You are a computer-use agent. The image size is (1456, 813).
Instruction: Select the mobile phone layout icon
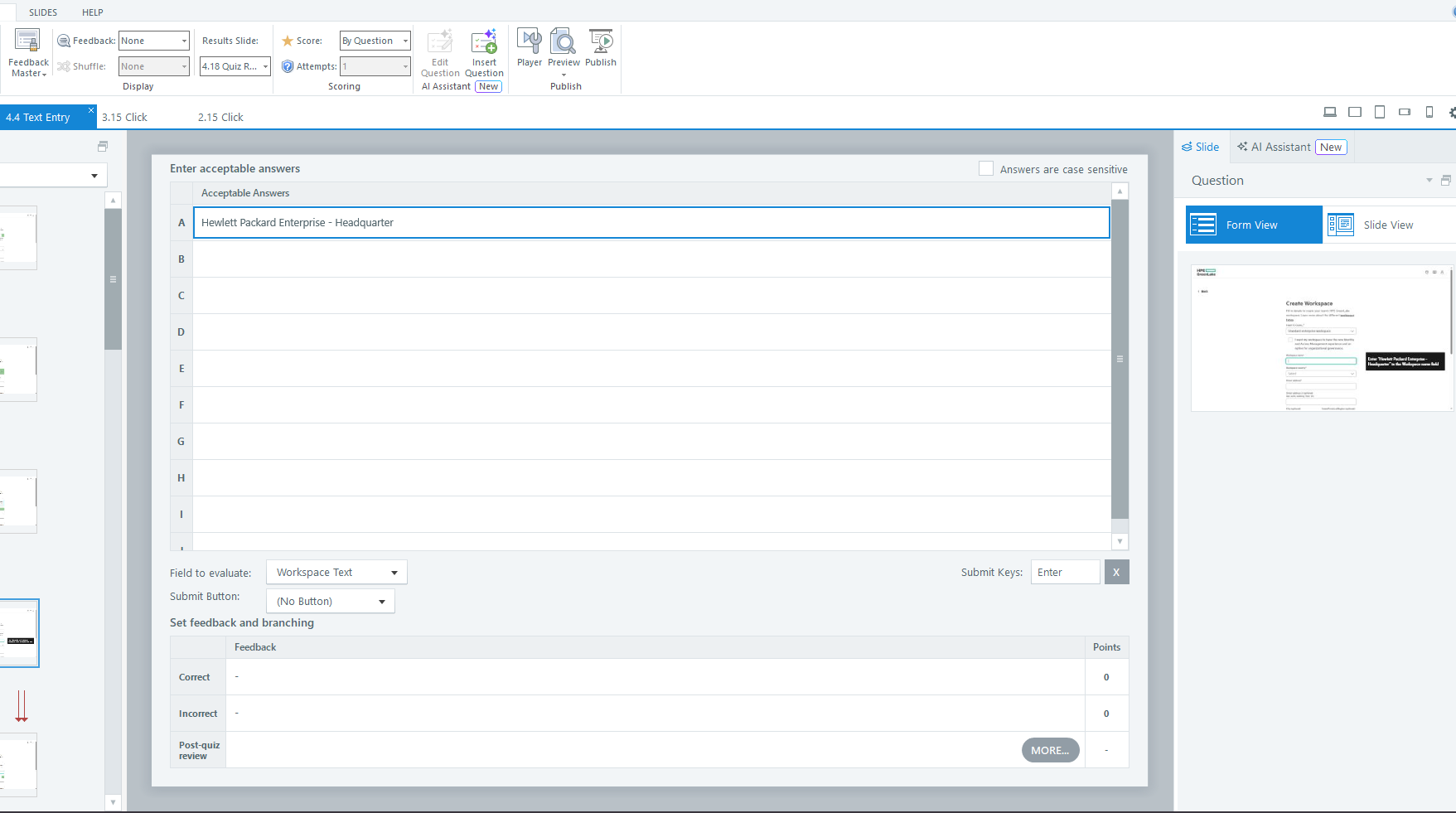pyautogui.click(x=1429, y=112)
